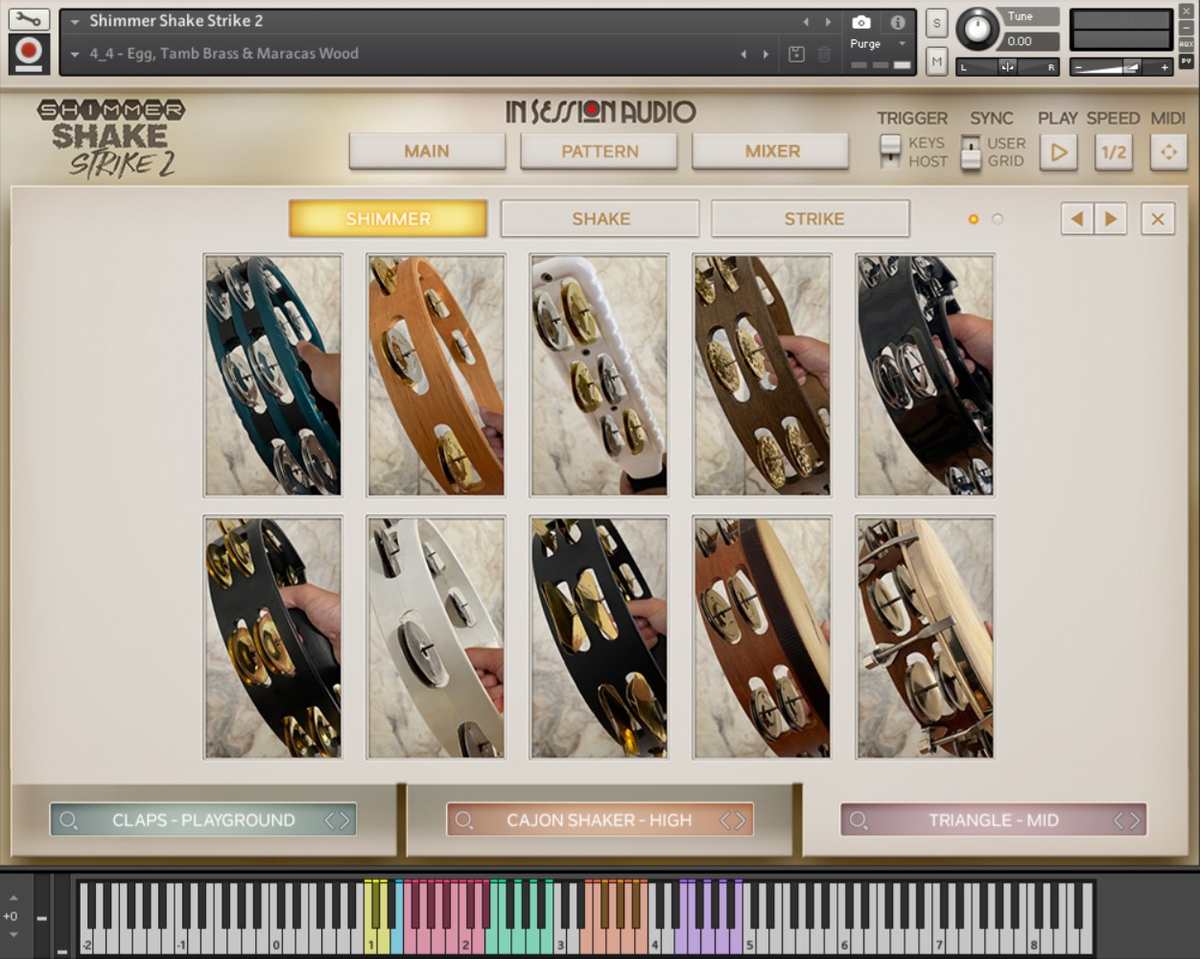This screenshot has height=959, width=1200.
Task: Go to next instrument arrow
Action: tap(828, 22)
